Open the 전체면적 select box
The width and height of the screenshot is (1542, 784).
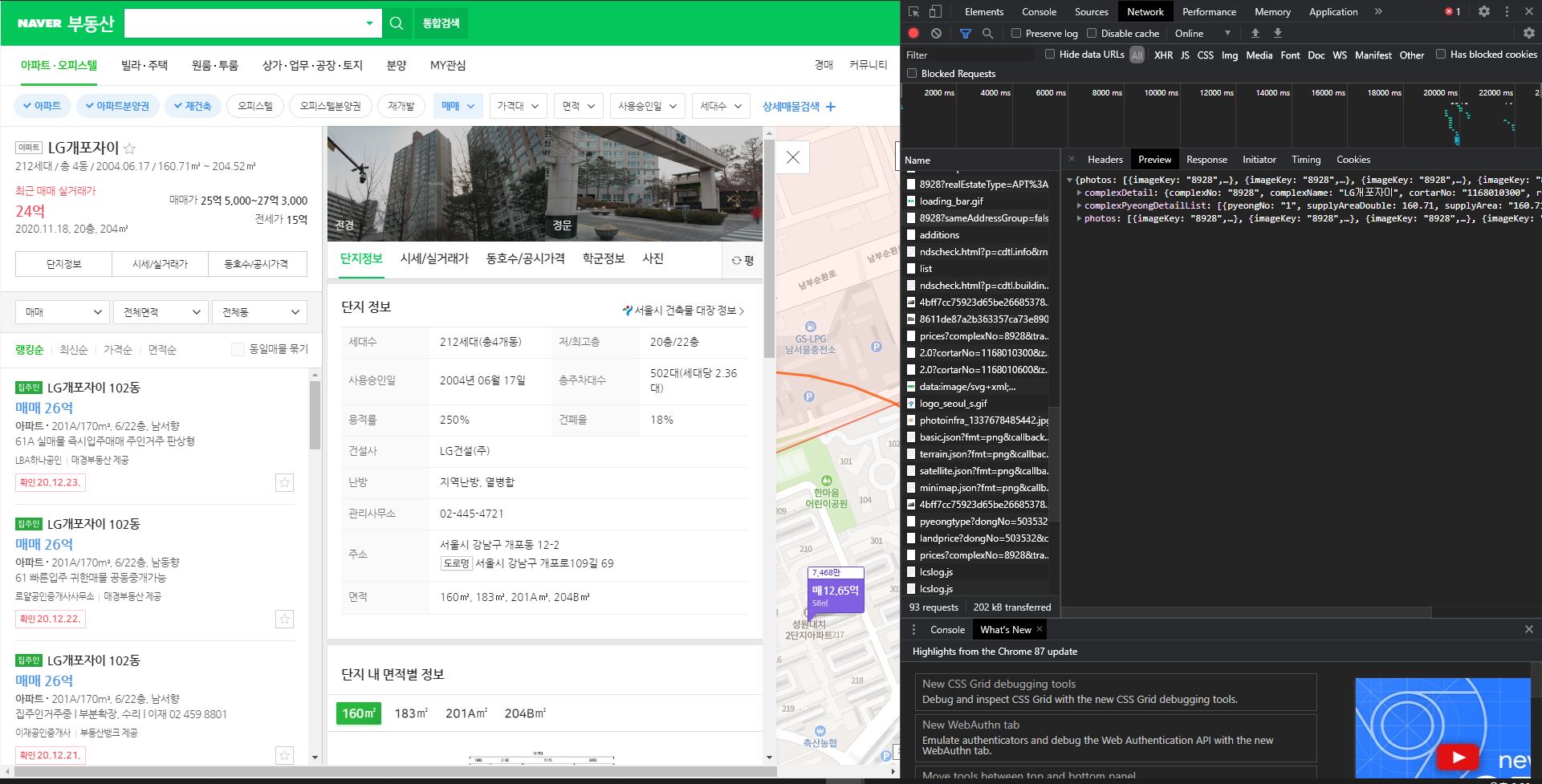click(x=161, y=312)
